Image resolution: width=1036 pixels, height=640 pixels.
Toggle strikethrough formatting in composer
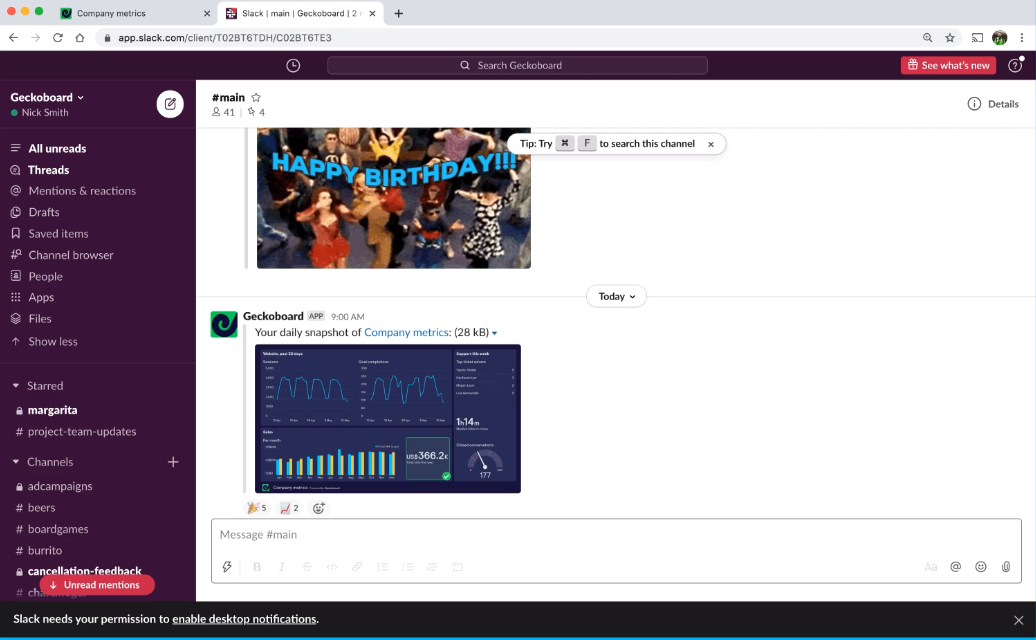[x=306, y=567]
